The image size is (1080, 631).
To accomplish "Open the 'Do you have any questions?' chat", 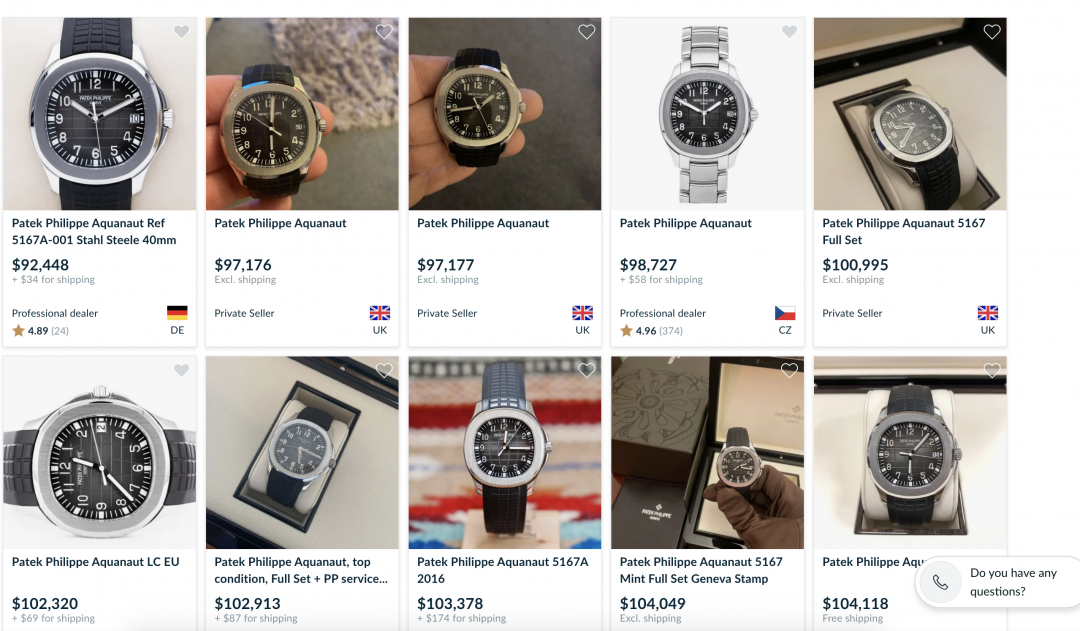I will [1012, 582].
